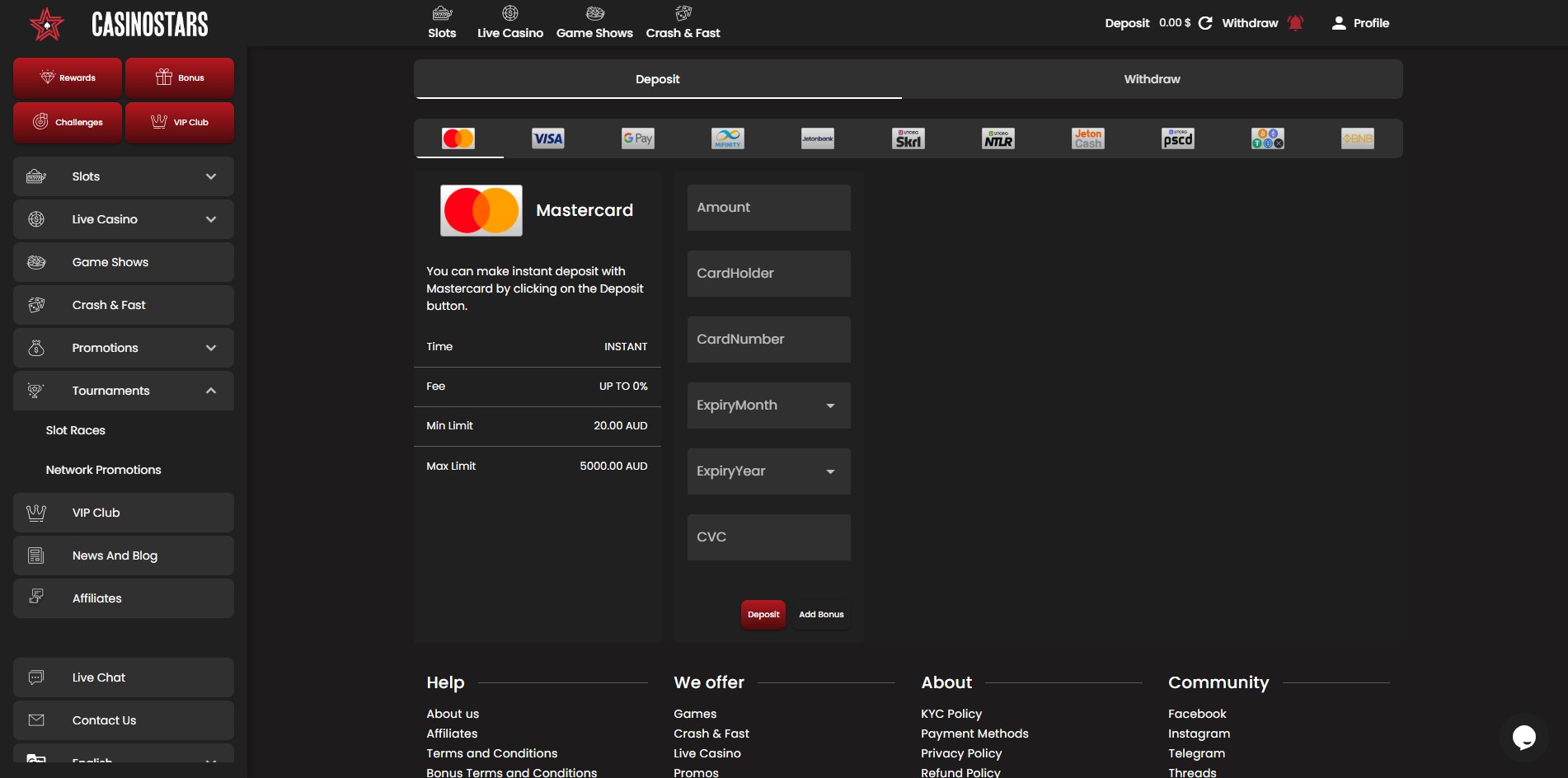
Task: Click Live Casino chip icon in top navigation
Action: click(510, 13)
